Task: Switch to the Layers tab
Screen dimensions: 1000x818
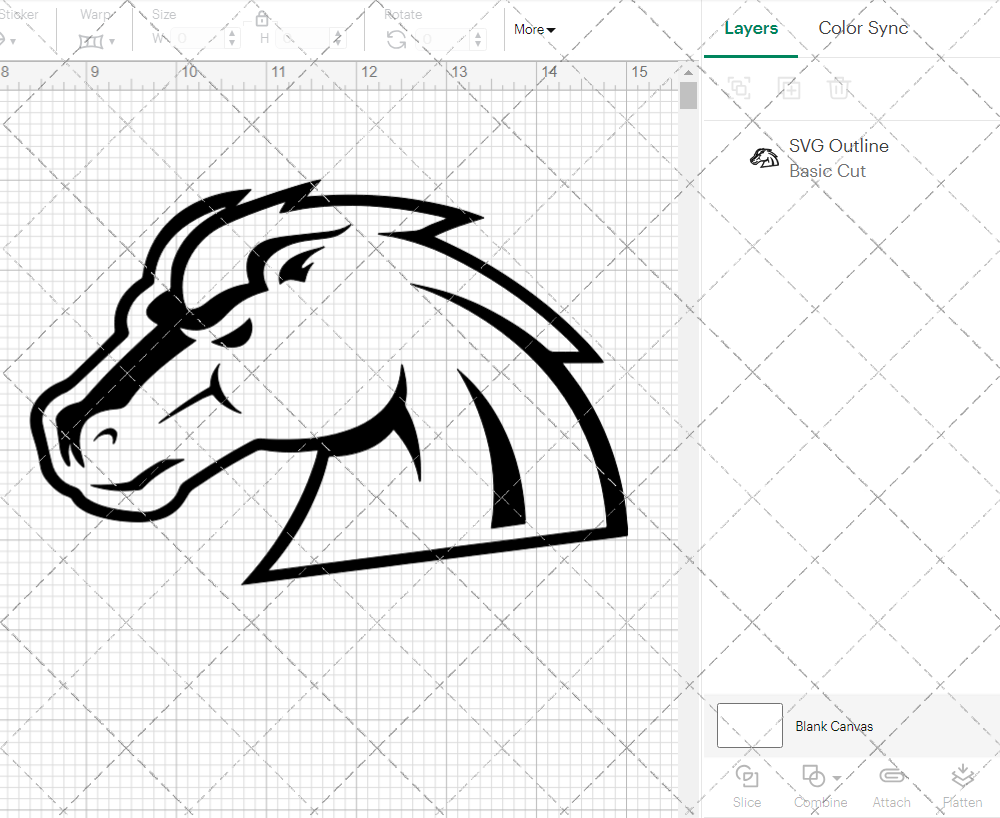Action: coord(751,28)
